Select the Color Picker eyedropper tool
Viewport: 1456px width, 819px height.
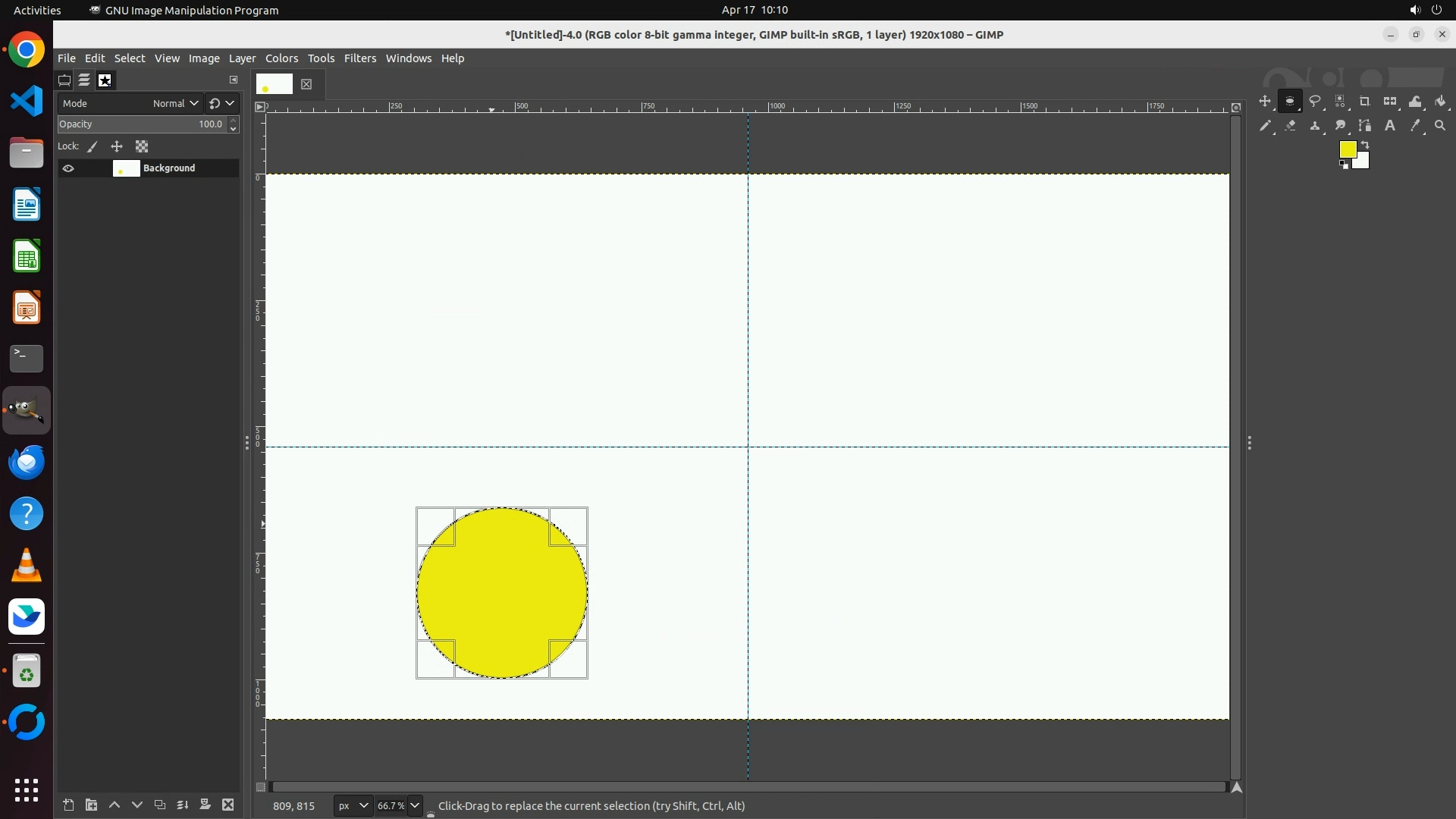point(1415,126)
